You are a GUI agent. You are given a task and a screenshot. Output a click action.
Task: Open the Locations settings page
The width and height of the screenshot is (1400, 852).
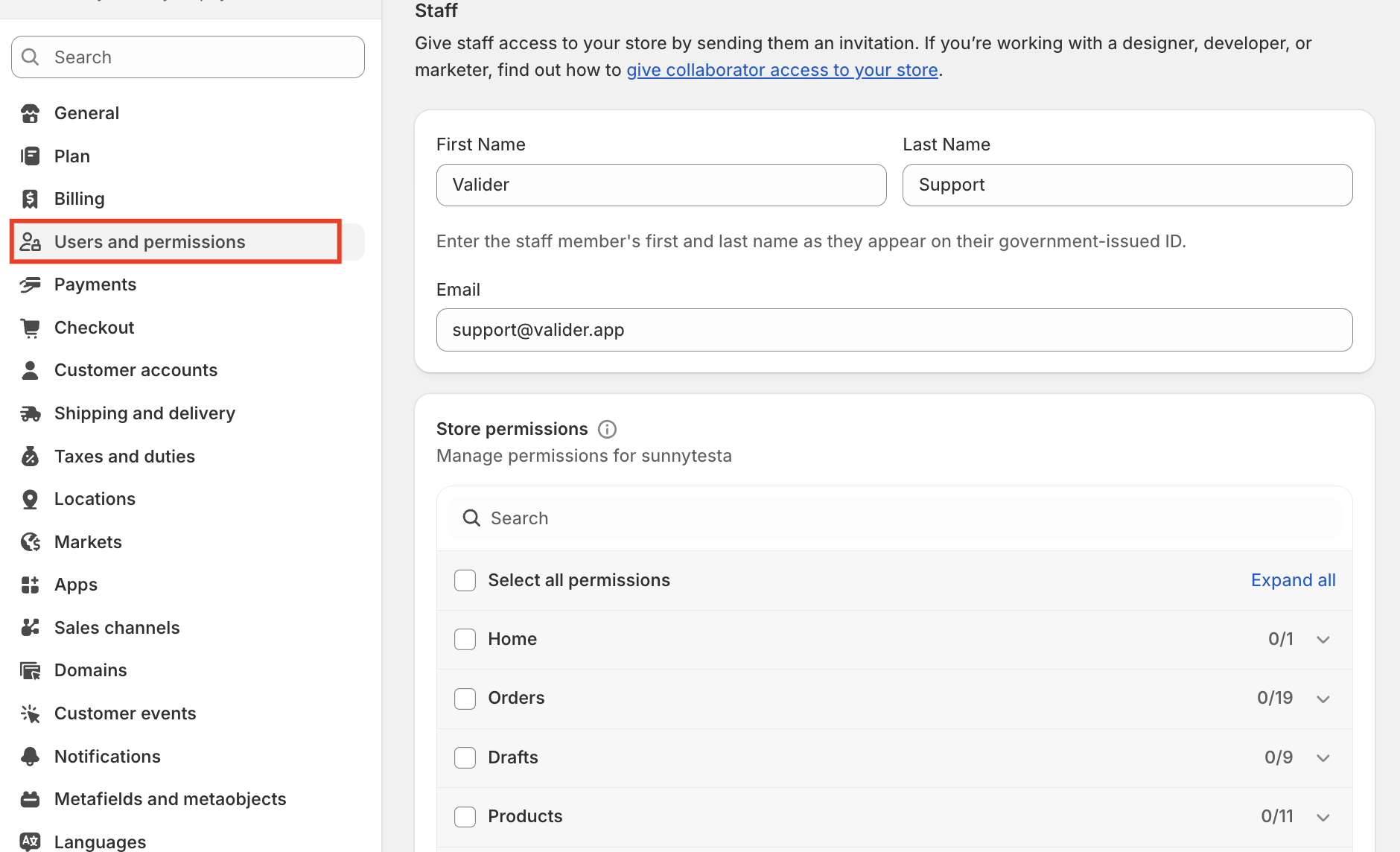95,499
